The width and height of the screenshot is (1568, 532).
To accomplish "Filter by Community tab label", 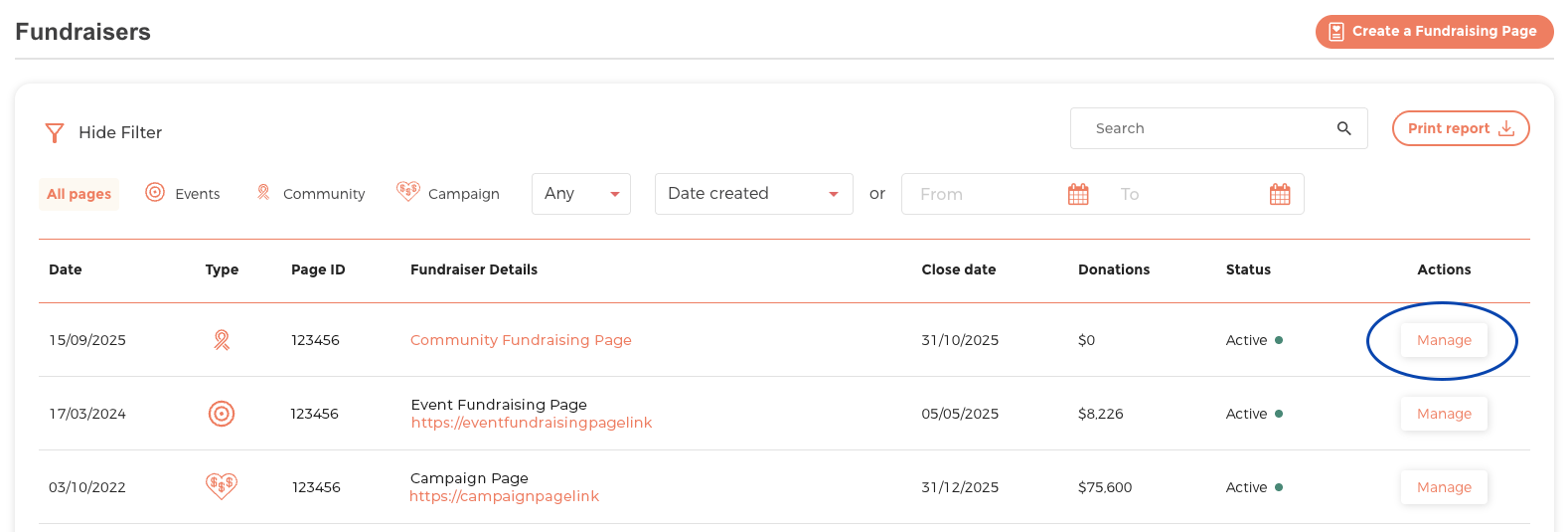I will (324, 194).
